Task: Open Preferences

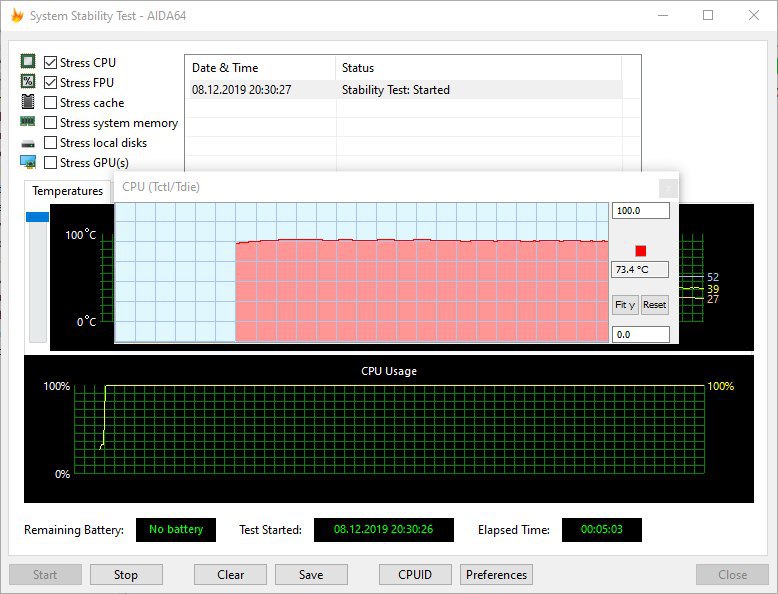Action: pos(496,575)
